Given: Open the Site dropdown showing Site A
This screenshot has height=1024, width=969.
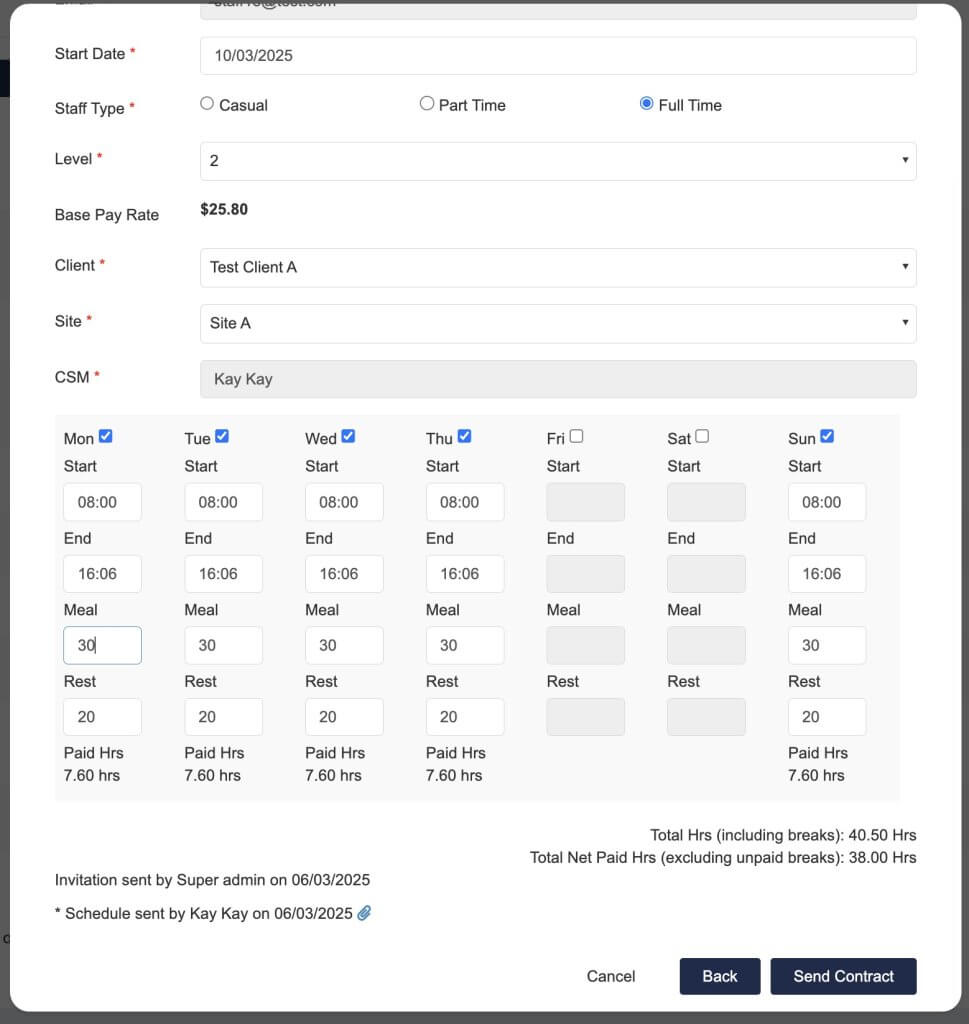Looking at the screenshot, I should (x=558, y=324).
